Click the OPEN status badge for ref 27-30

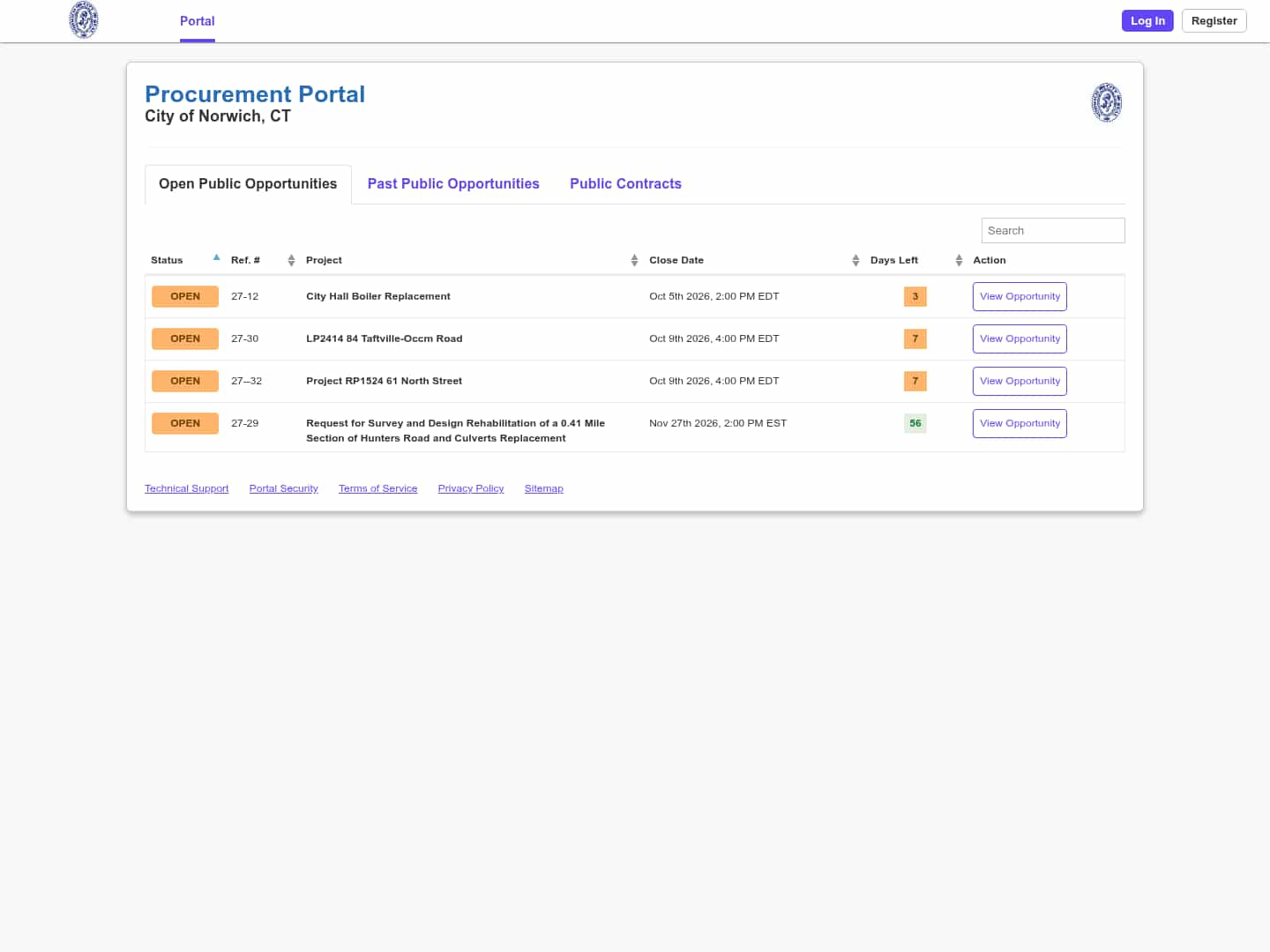tap(185, 339)
